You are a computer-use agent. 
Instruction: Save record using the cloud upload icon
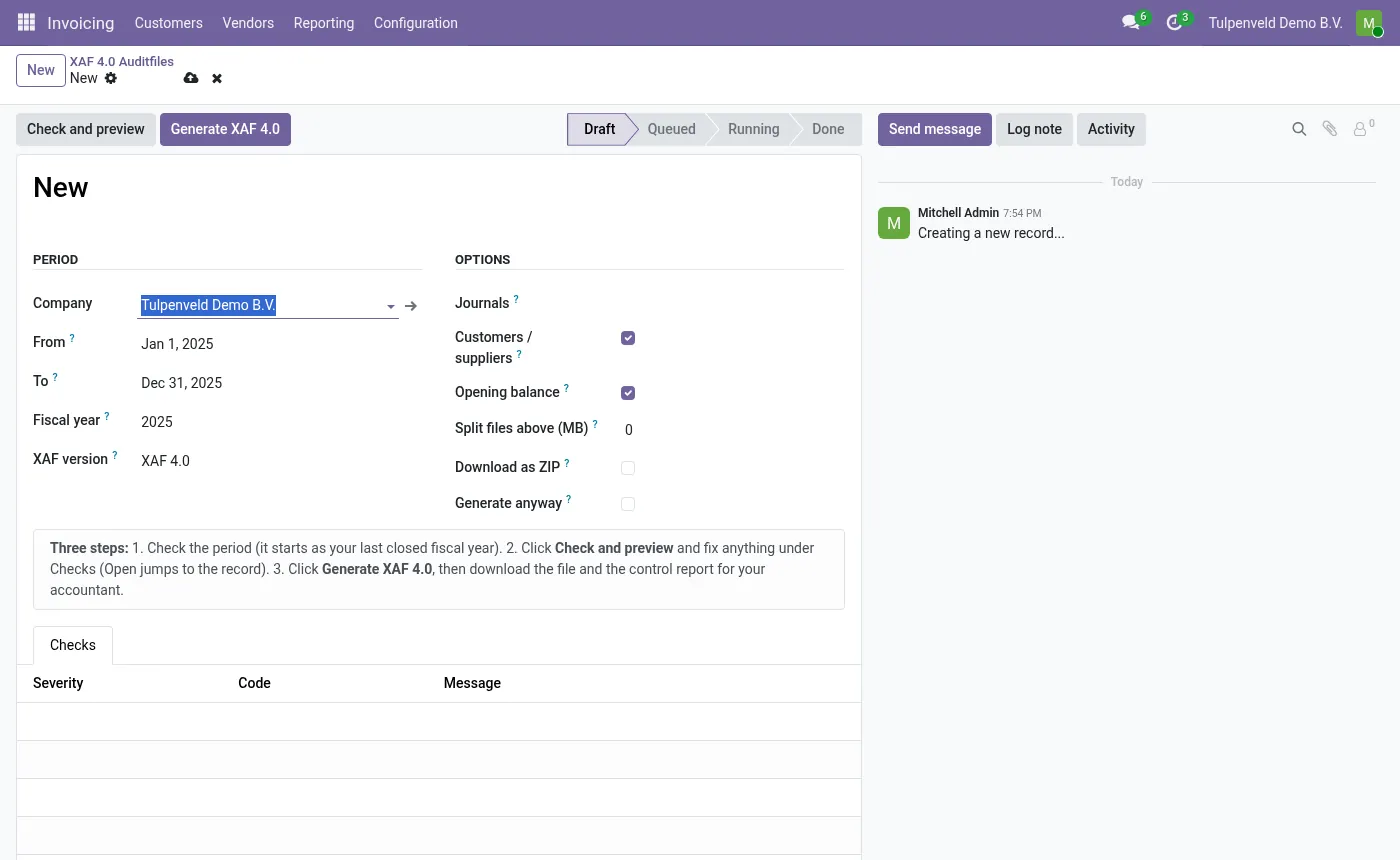click(x=191, y=78)
